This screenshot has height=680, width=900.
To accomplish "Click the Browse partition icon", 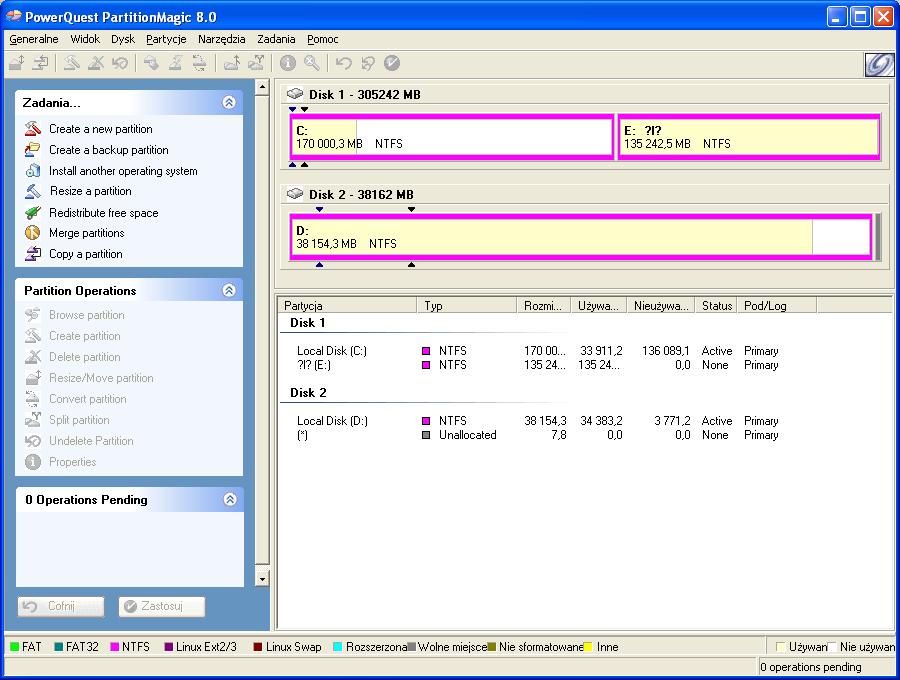I will pos(33,314).
